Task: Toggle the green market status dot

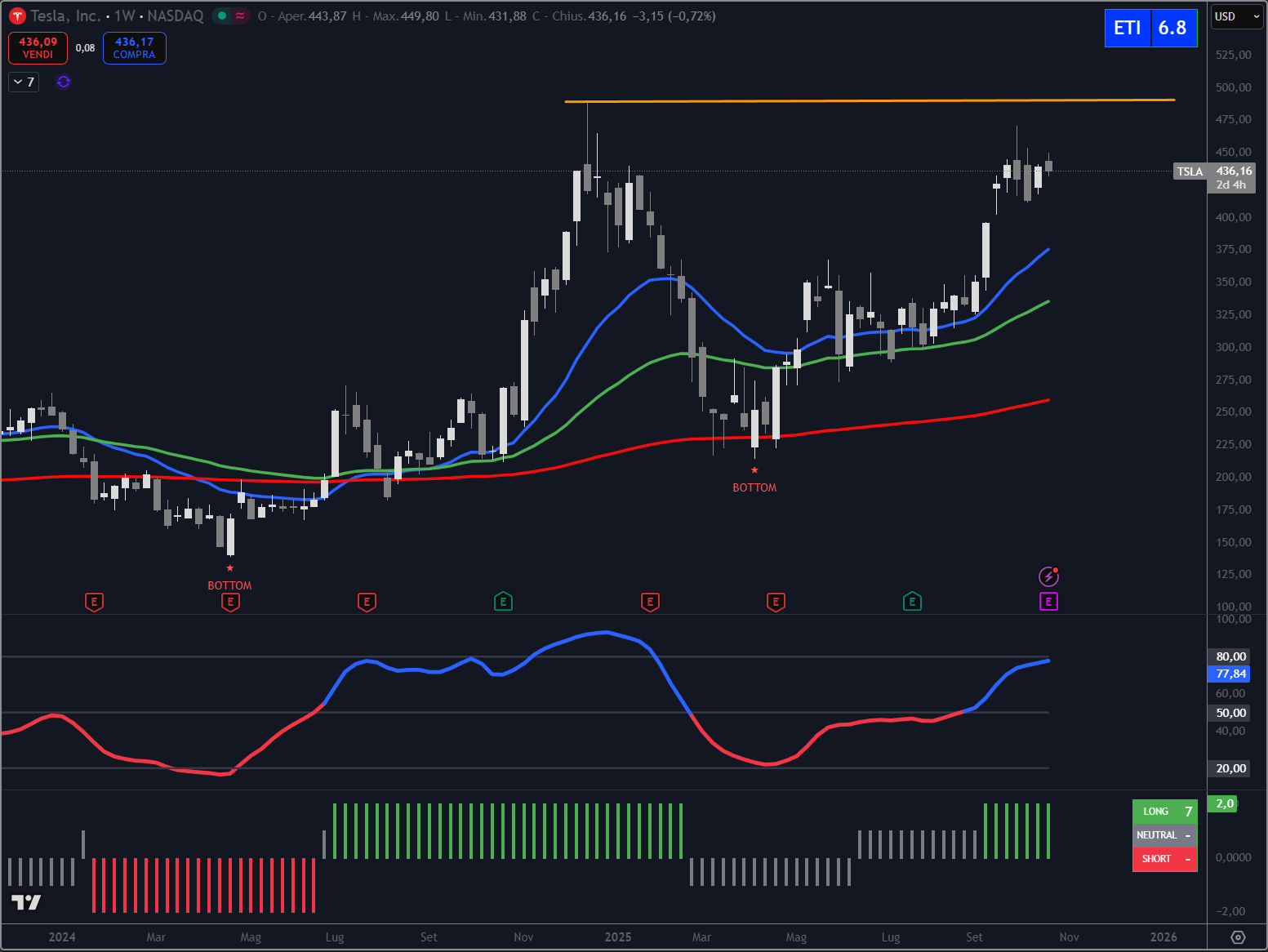Action: click(x=222, y=16)
